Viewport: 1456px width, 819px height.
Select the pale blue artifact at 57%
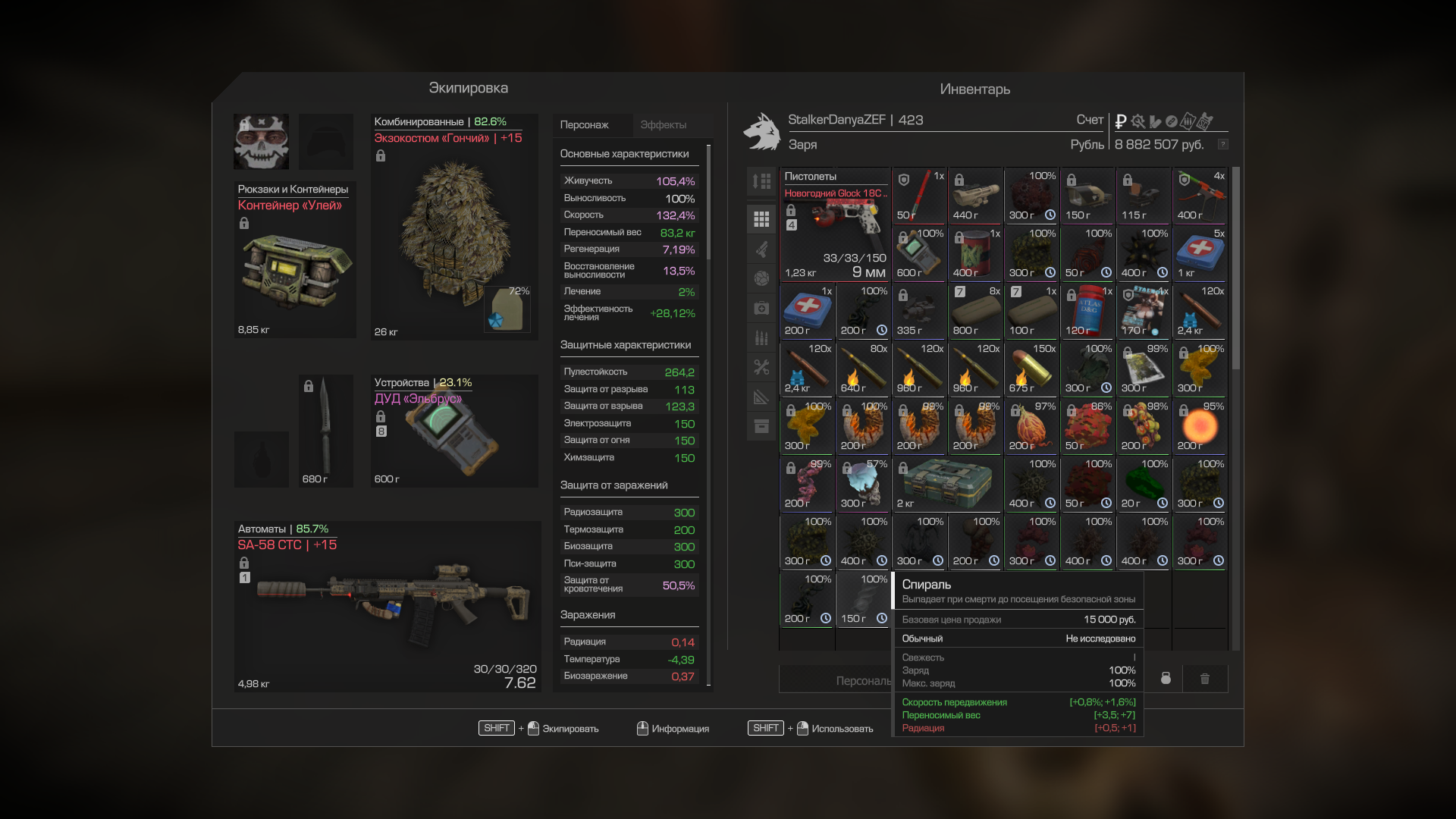(x=864, y=484)
